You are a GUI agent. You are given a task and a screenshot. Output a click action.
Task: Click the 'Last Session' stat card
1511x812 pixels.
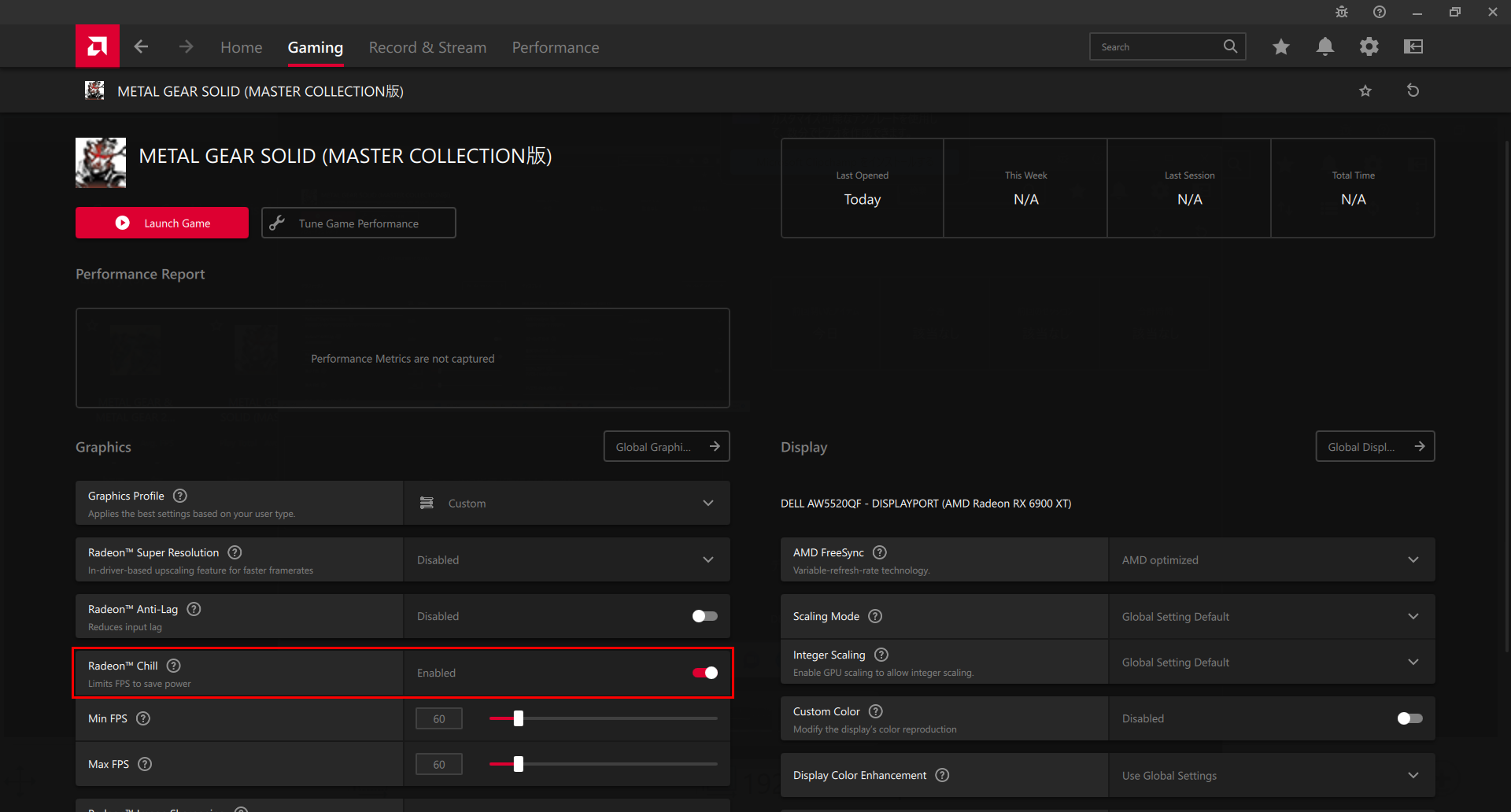(x=1190, y=188)
